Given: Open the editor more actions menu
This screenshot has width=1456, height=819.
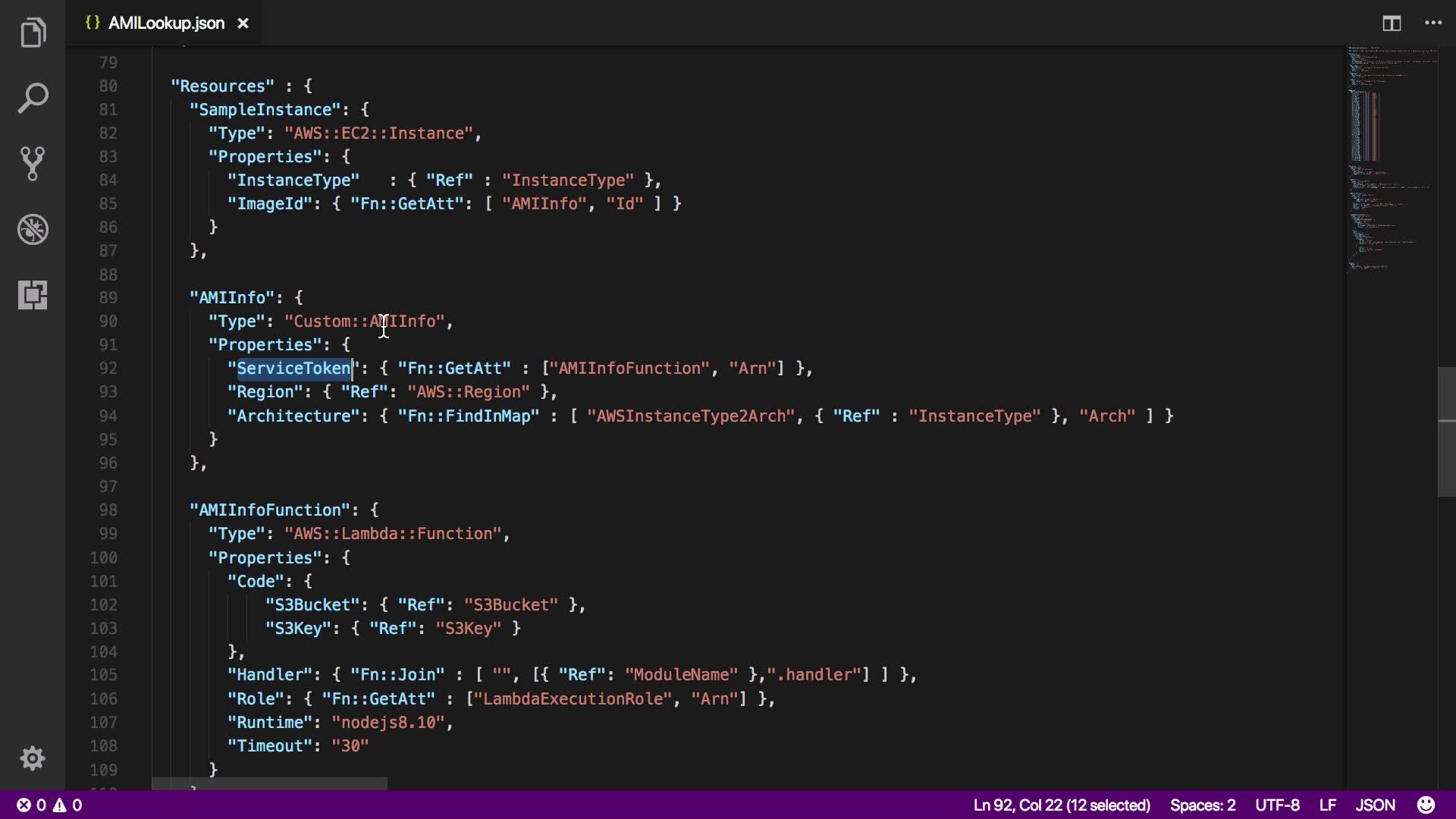Looking at the screenshot, I should pyautogui.click(x=1433, y=24).
